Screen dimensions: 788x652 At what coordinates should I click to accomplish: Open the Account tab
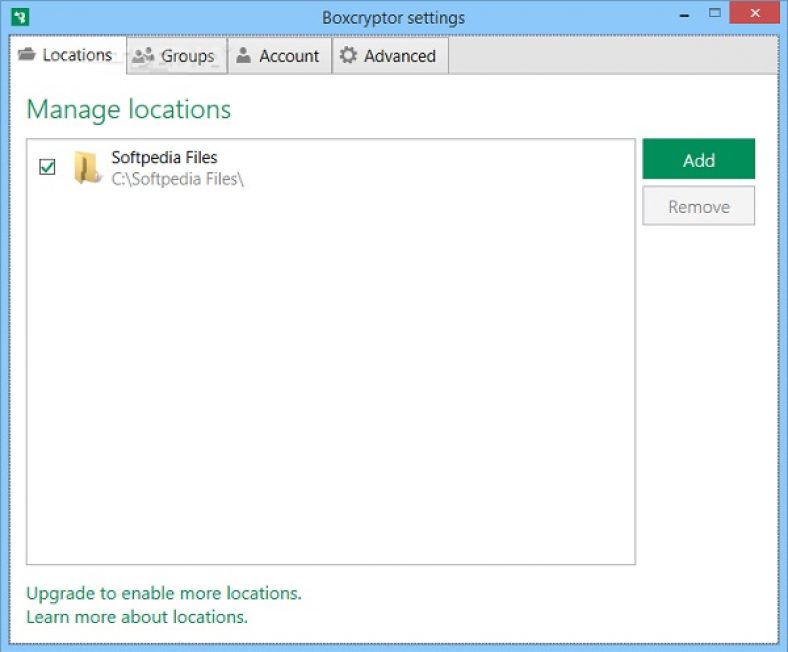(279, 56)
